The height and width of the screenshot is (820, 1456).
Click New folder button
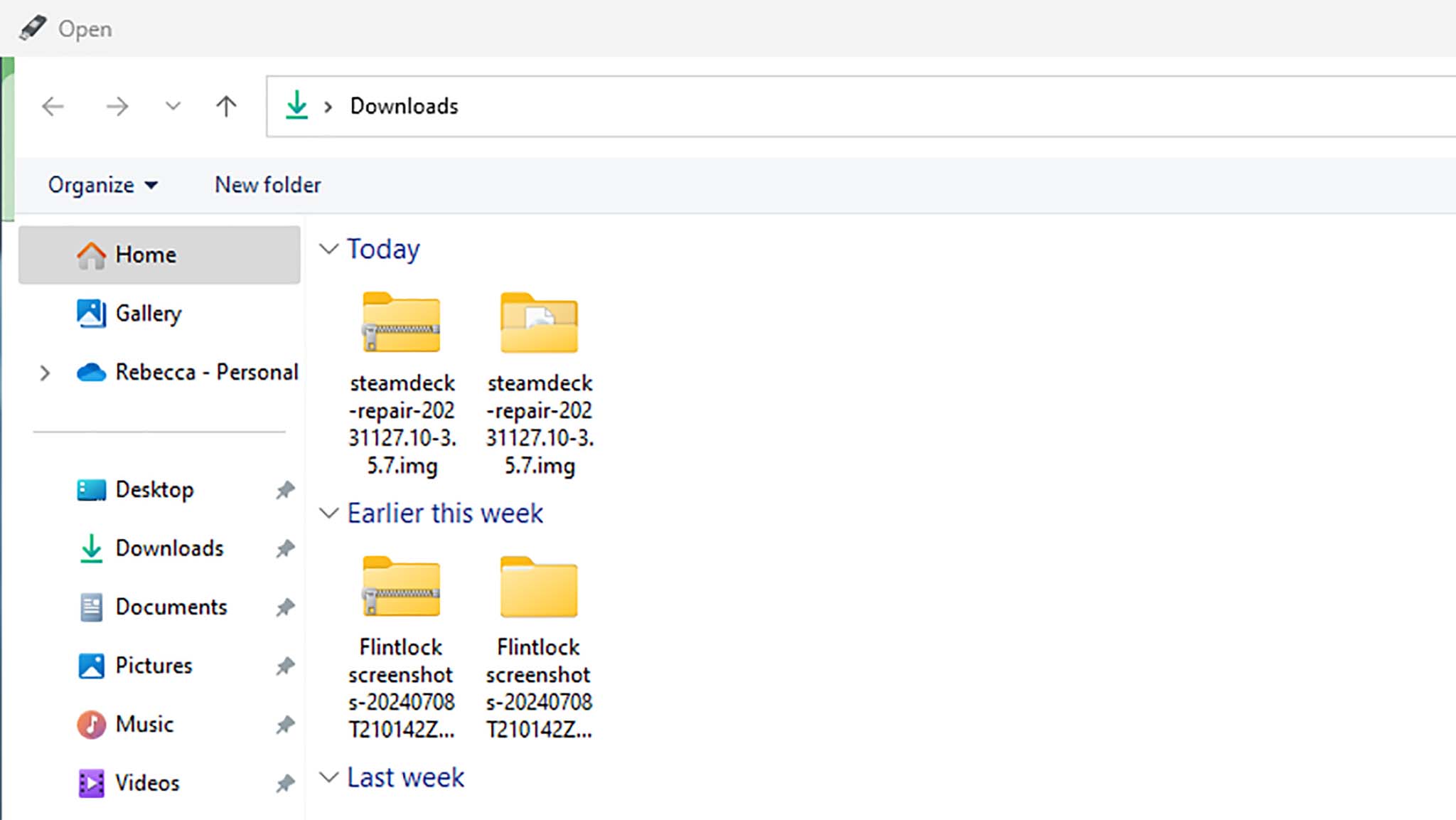point(267,184)
